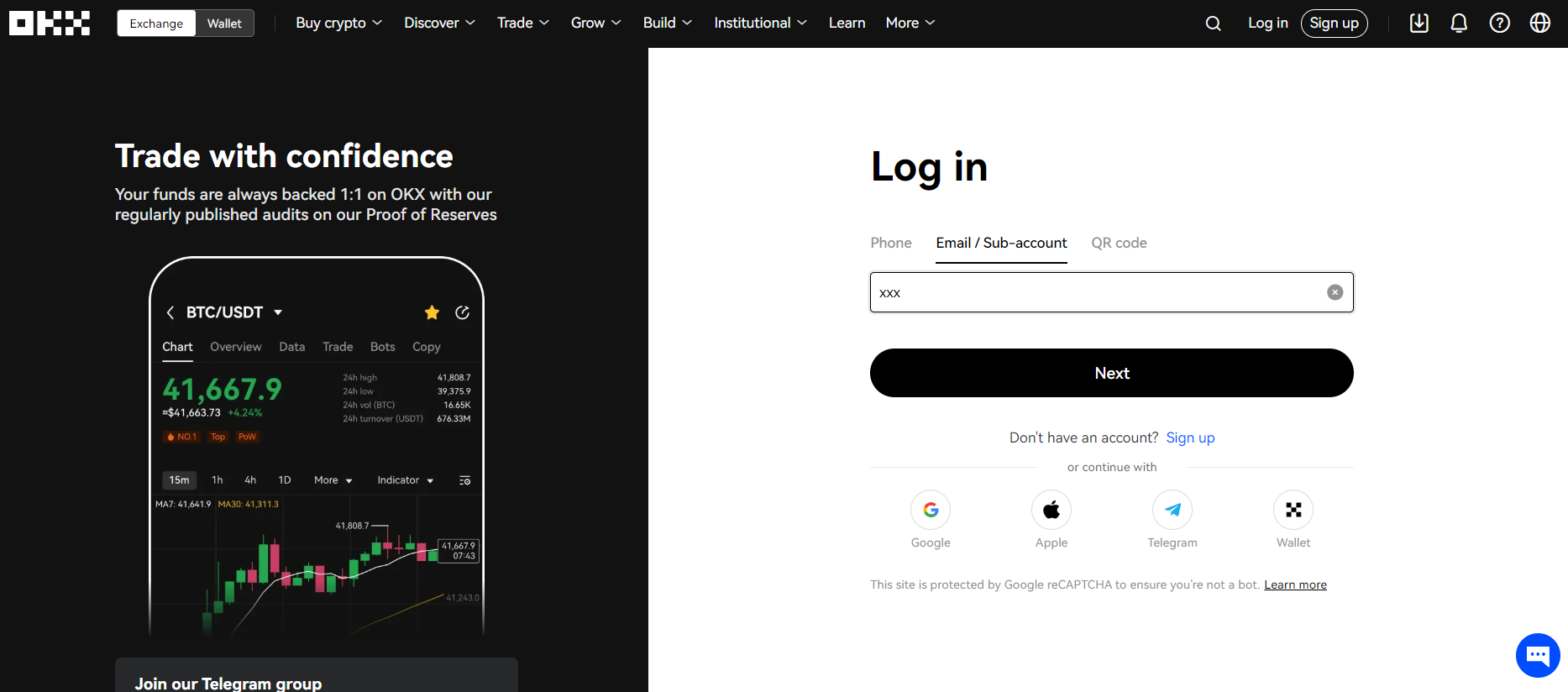1568x692 pixels.
Task: Click the circular icon beside the star
Action: [462, 312]
